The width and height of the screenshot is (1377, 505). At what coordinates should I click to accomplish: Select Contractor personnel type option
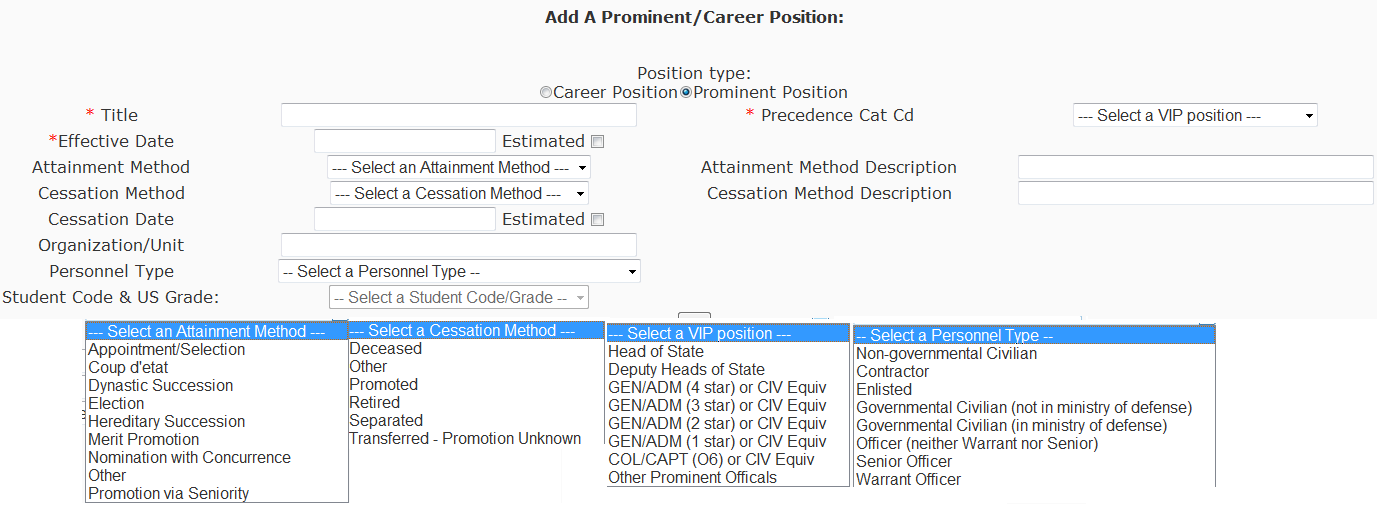coord(892,372)
